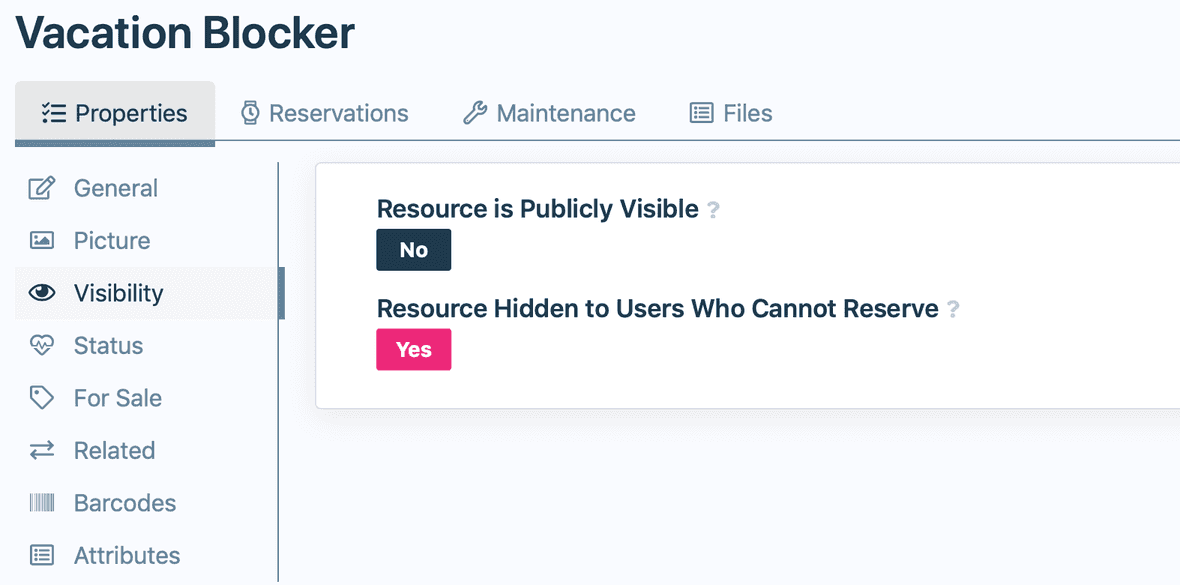Click the barcode icon in the sidebar

[x=42, y=503]
